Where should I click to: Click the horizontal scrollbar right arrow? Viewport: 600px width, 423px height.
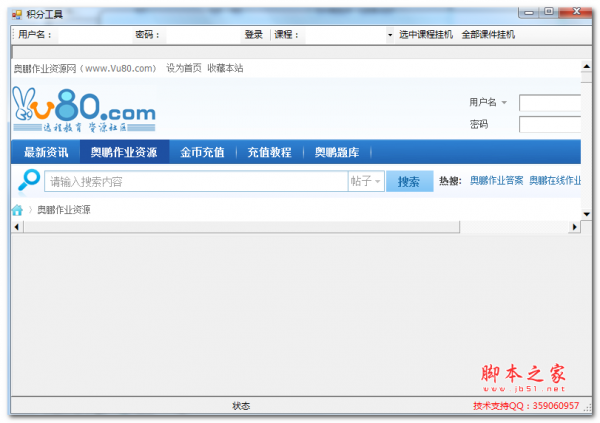[x=575, y=227]
